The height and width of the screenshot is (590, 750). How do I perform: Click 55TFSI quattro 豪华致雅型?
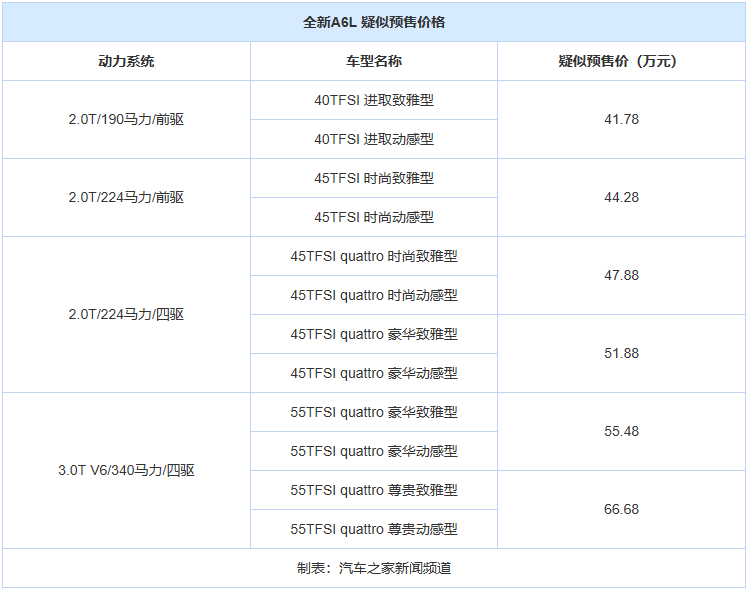[374, 412]
